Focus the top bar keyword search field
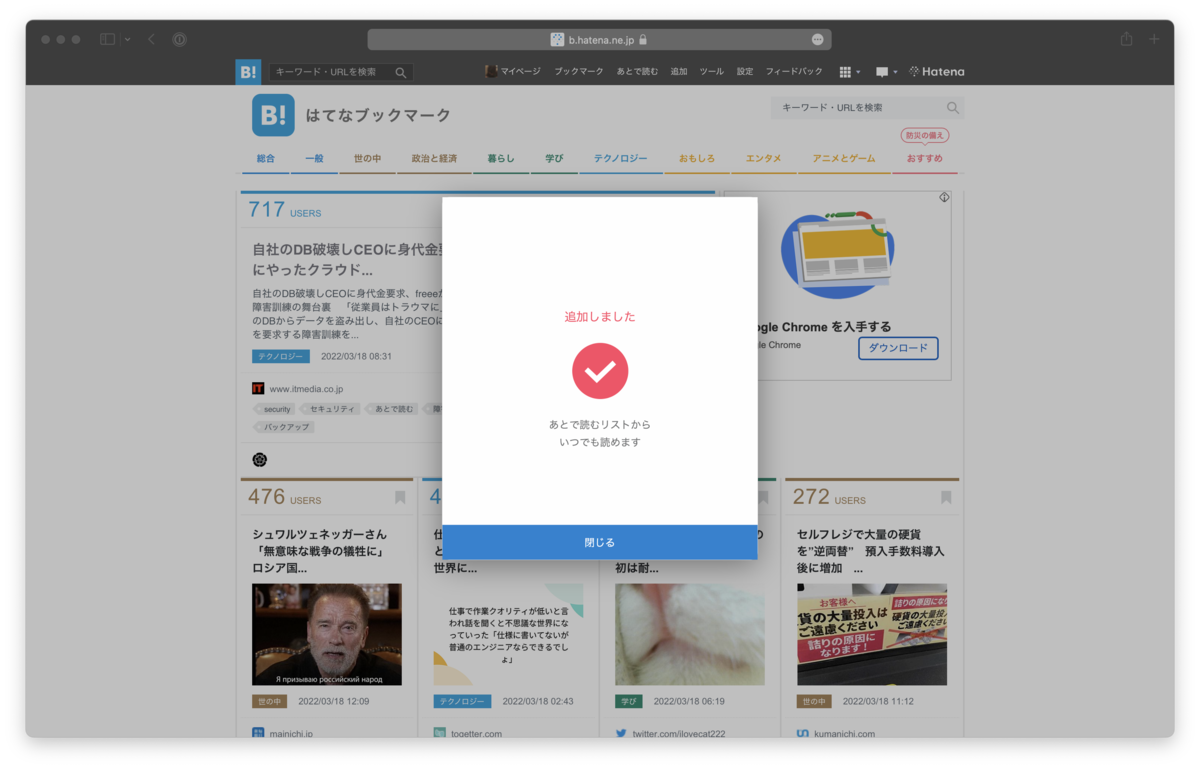Viewport: 1200px width, 769px height. pos(332,72)
